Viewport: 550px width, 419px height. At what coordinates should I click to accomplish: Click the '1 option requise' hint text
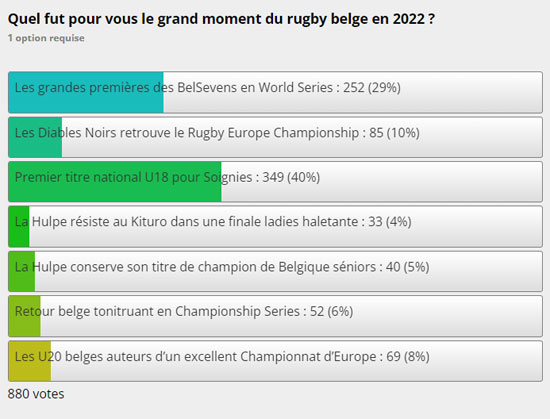tap(46, 38)
